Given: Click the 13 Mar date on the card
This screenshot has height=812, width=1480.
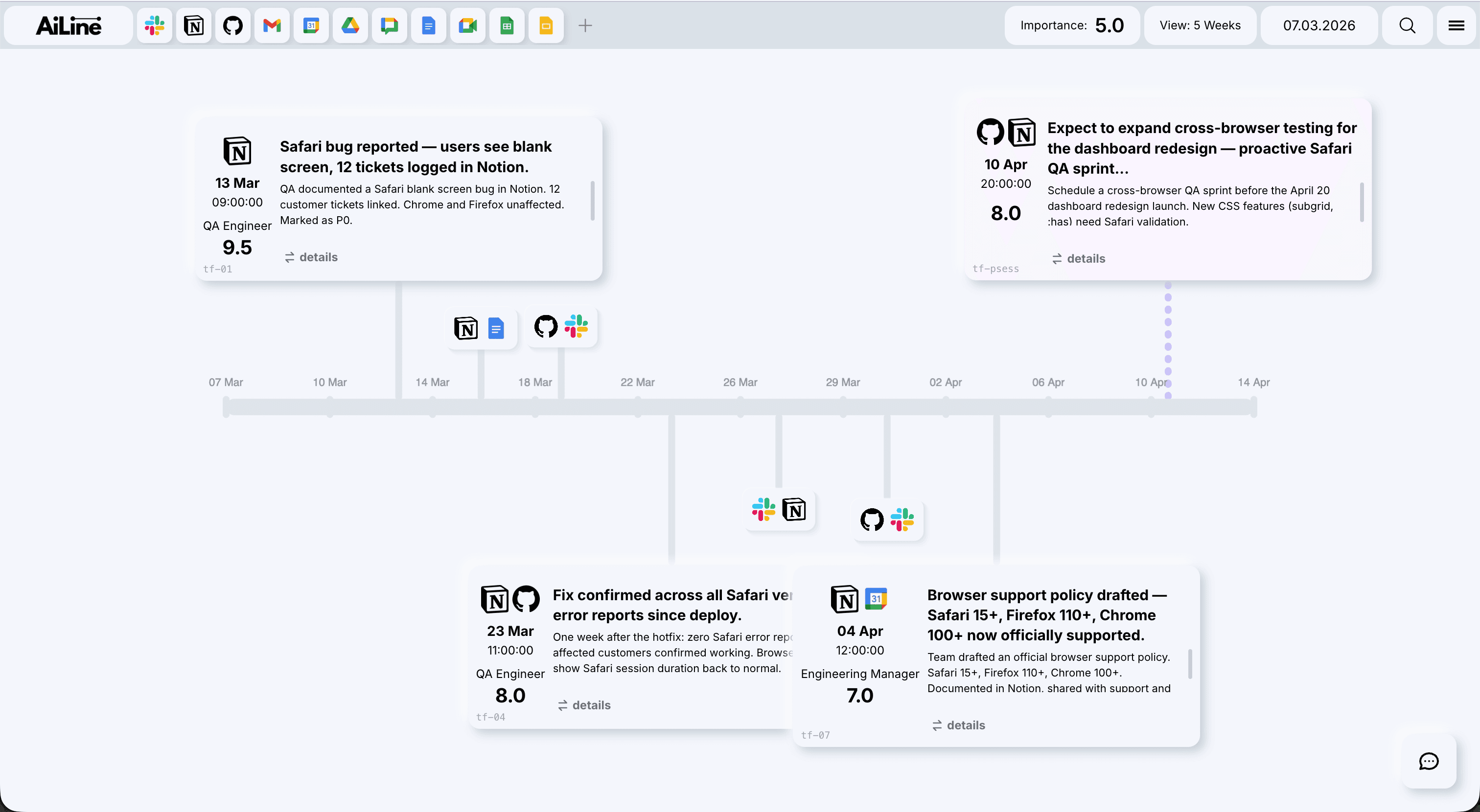Looking at the screenshot, I should [x=237, y=182].
